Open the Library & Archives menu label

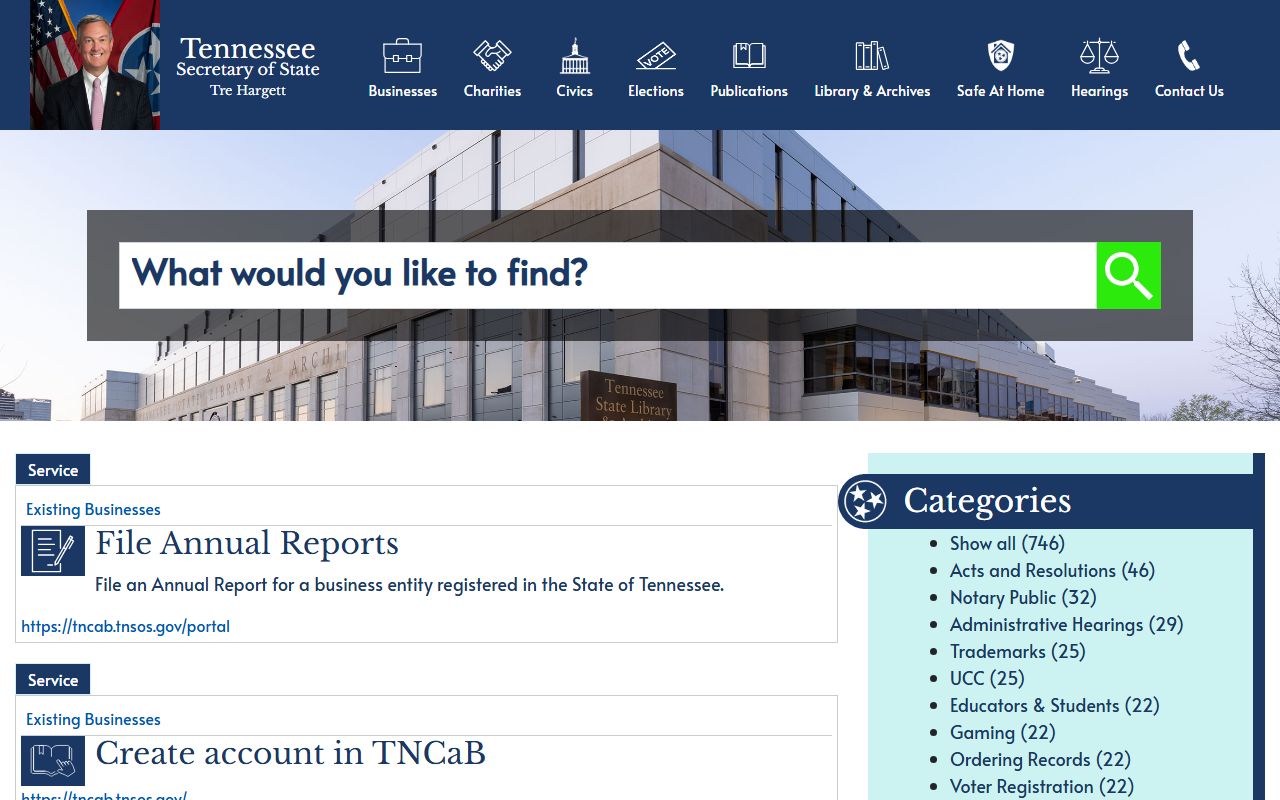click(x=872, y=91)
